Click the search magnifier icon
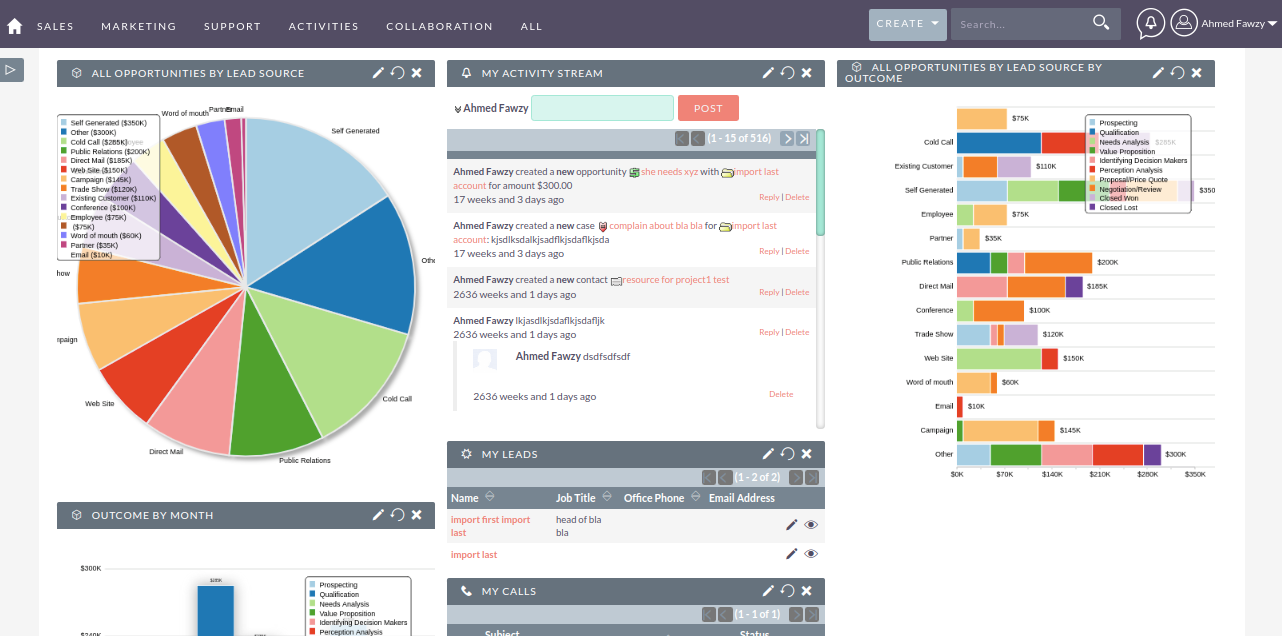Viewport: 1282px width, 636px height. pyautogui.click(x=1101, y=22)
